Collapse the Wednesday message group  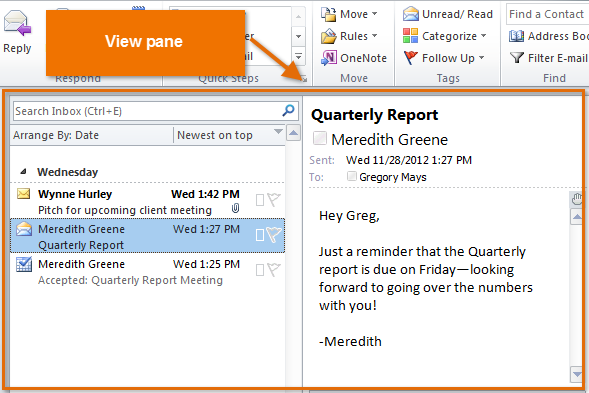[23, 172]
